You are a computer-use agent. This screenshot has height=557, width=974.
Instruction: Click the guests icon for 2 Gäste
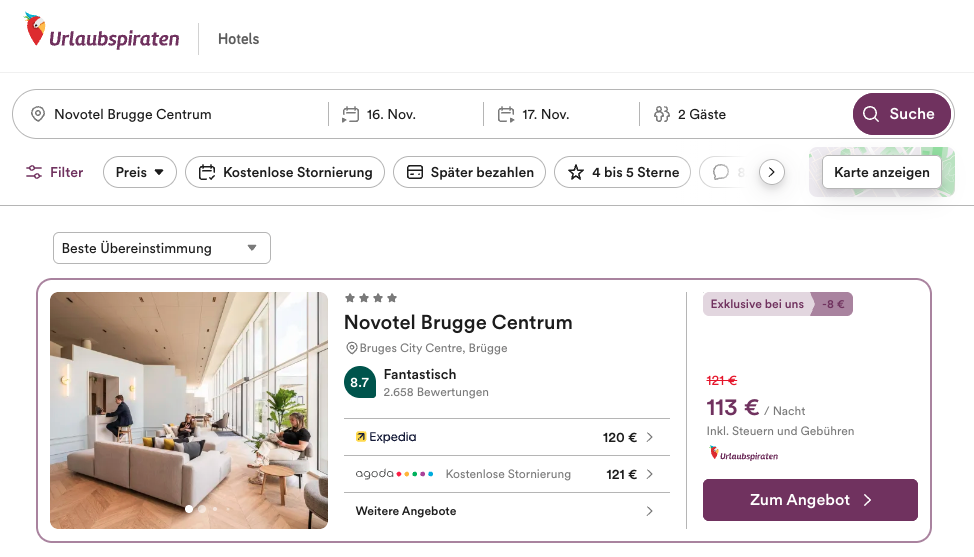click(x=661, y=114)
